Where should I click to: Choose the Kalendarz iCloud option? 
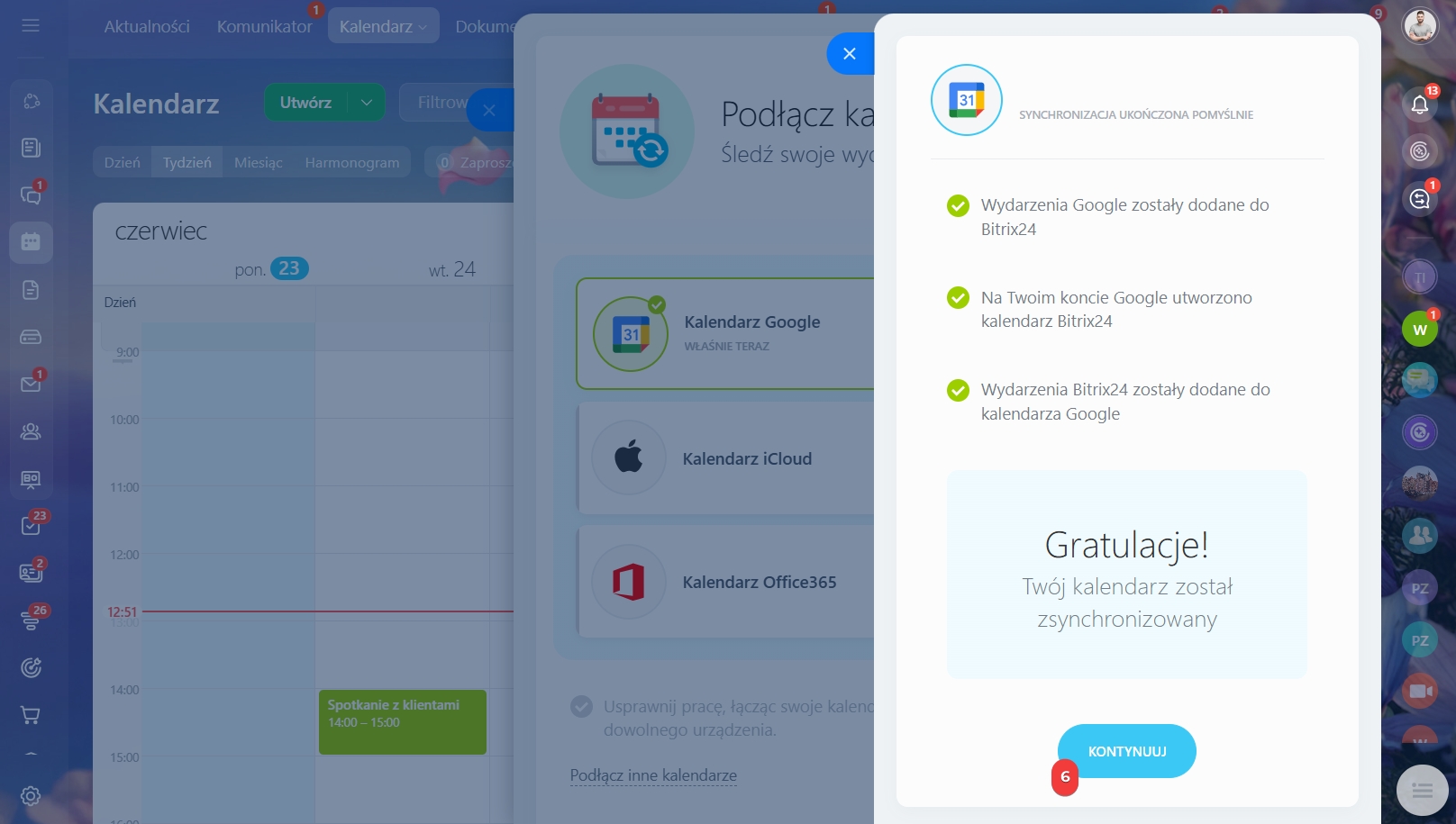tap(725, 458)
